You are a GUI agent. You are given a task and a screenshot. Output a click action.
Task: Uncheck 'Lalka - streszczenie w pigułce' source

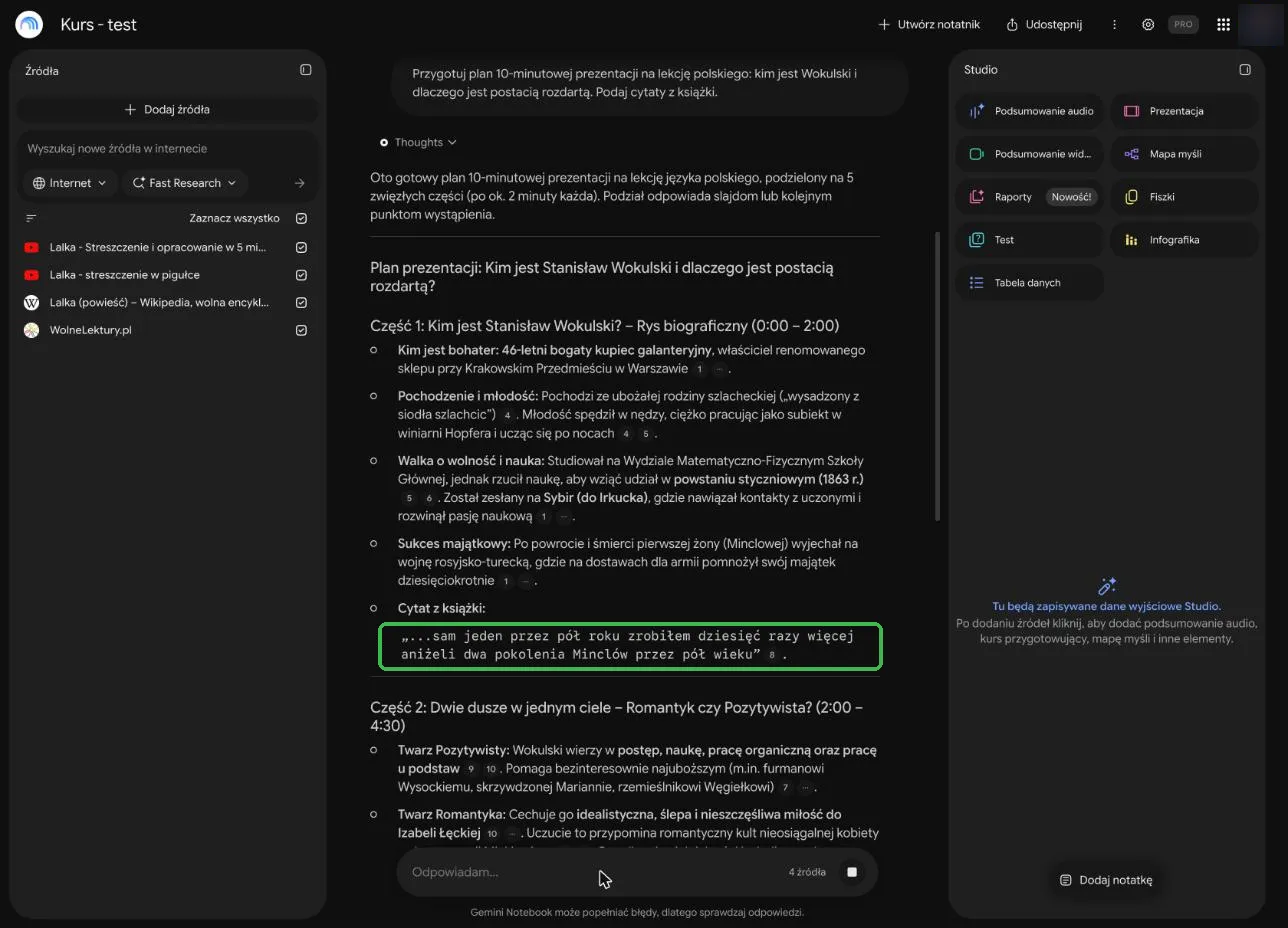[x=301, y=275]
